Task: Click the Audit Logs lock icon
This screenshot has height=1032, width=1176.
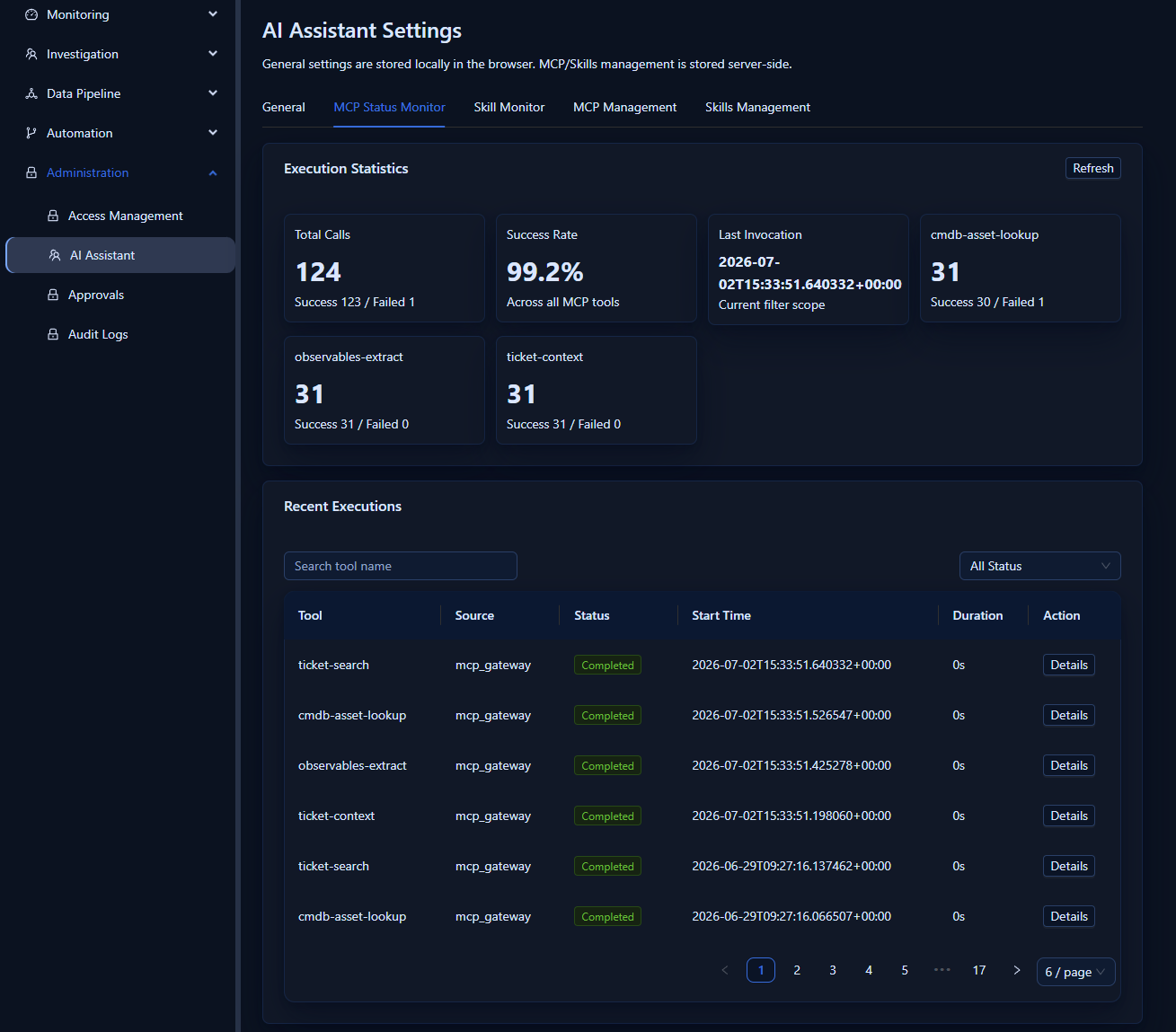Action: pyautogui.click(x=53, y=334)
